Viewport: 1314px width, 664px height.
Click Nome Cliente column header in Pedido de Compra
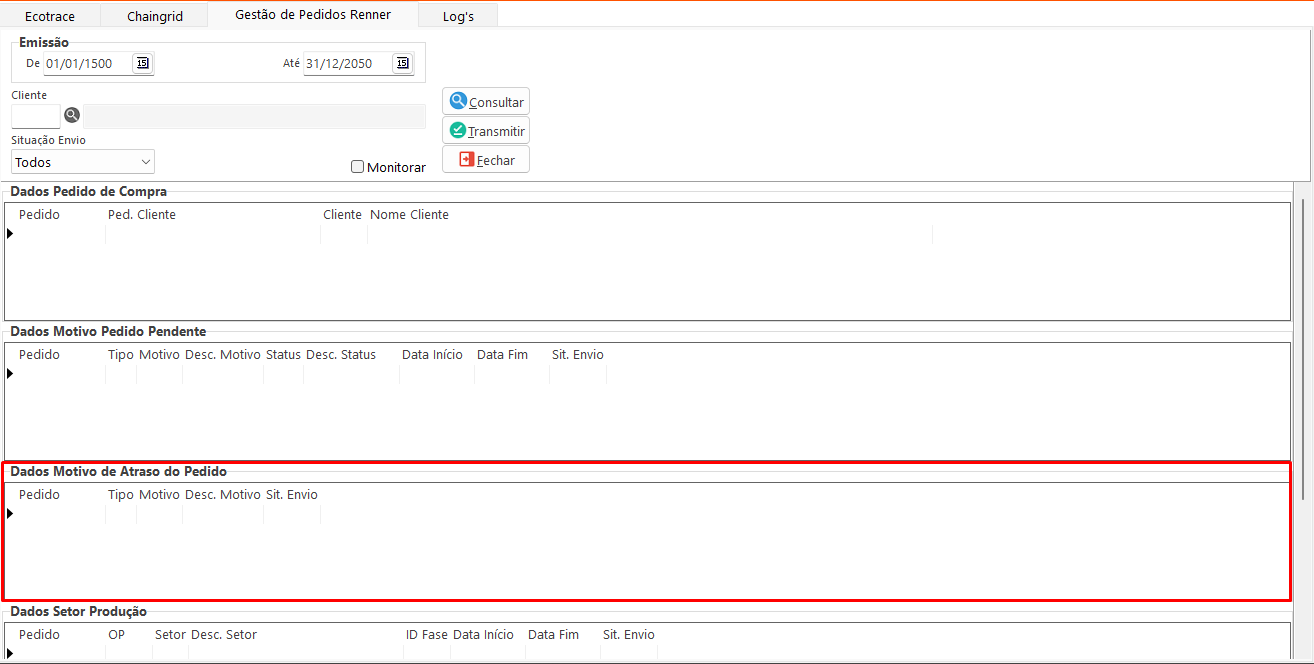pyautogui.click(x=409, y=215)
